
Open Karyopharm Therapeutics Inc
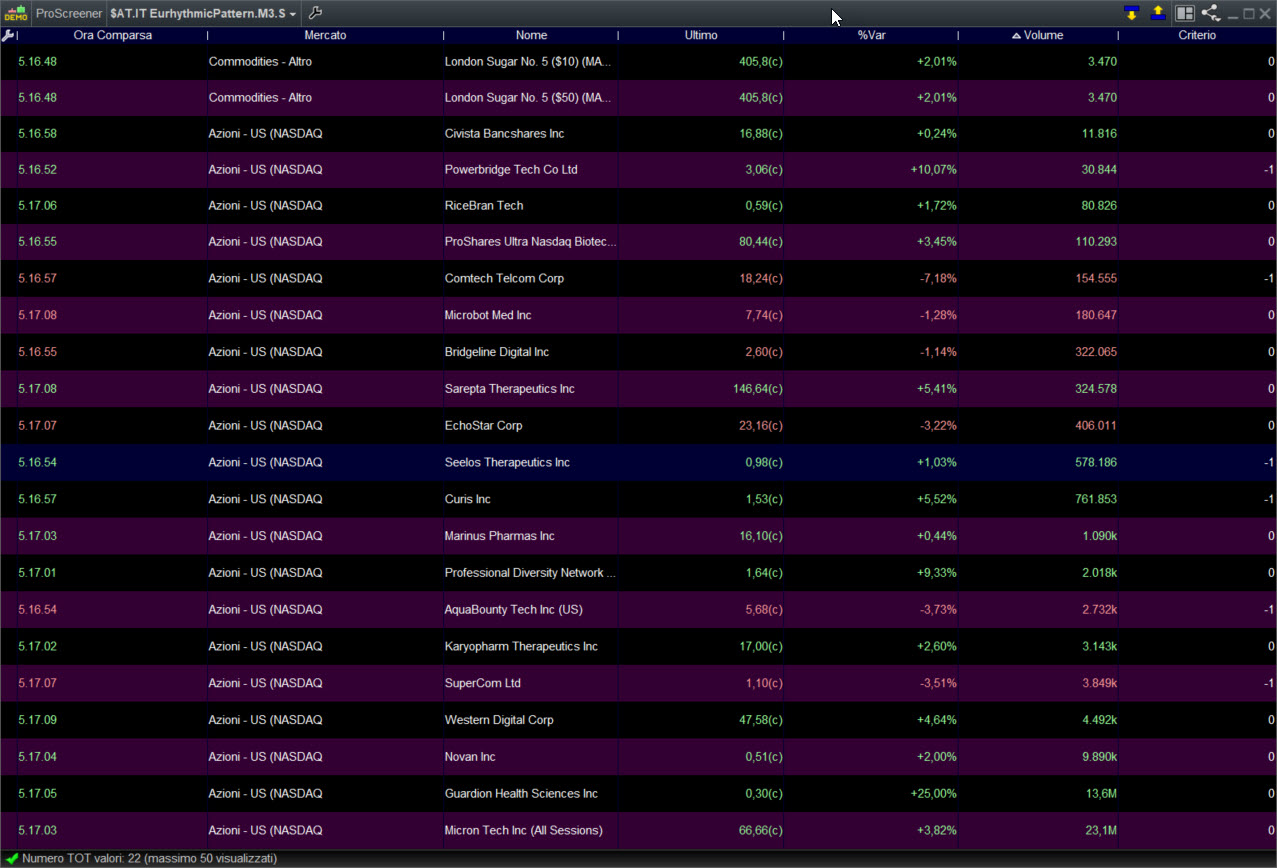[521, 647]
